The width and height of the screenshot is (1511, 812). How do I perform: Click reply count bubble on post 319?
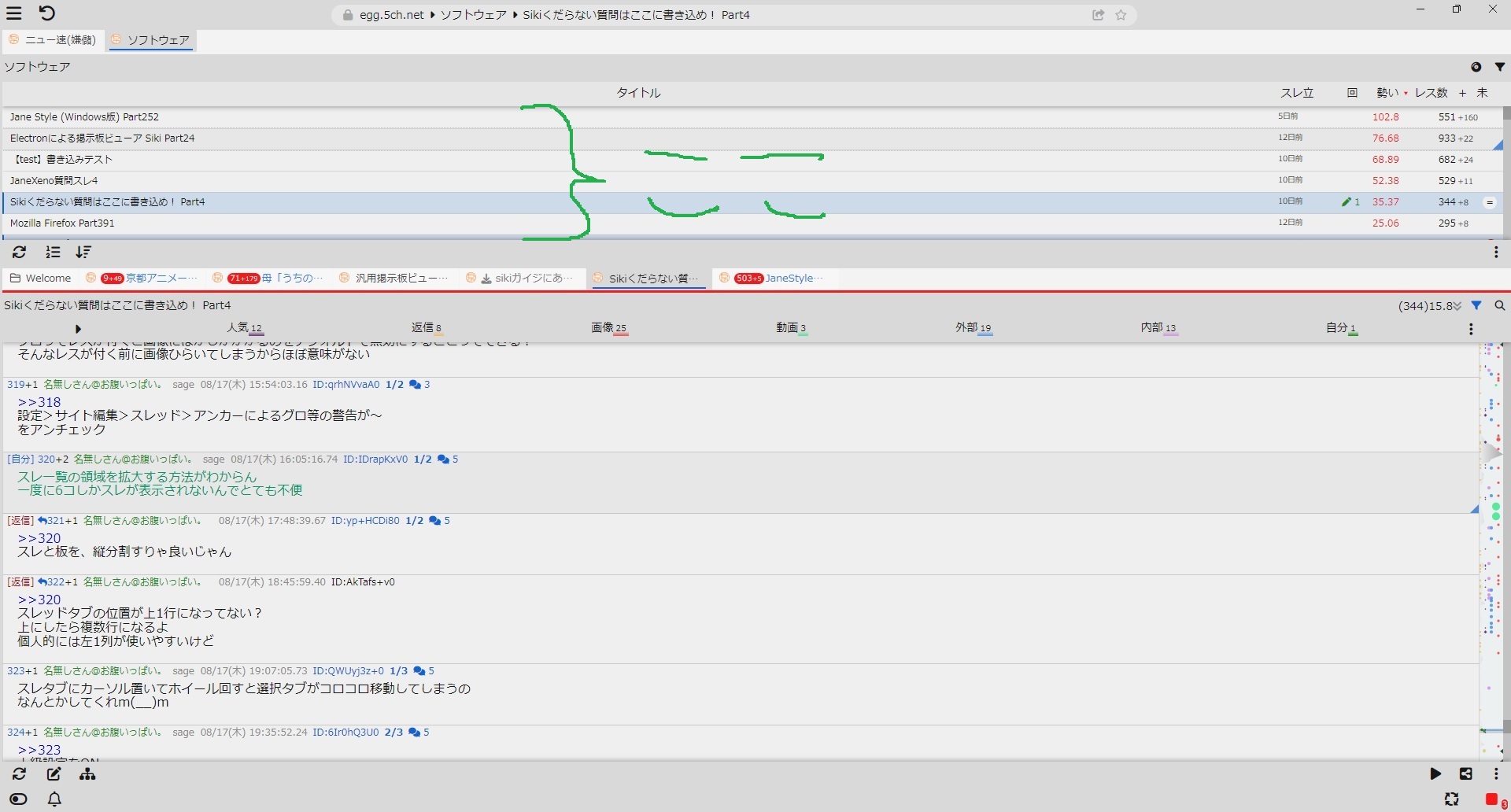(x=419, y=385)
